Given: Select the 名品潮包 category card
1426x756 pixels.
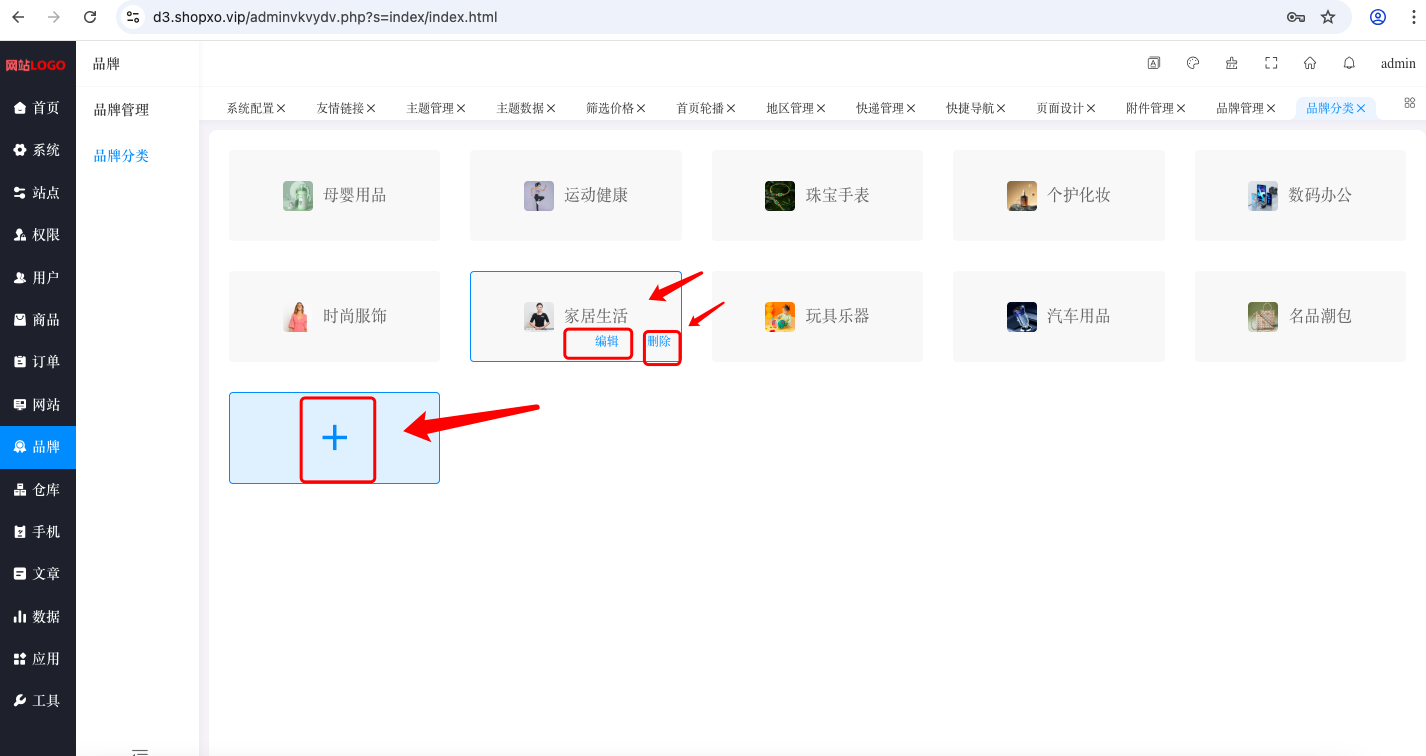Looking at the screenshot, I should tap(1300, 316).
